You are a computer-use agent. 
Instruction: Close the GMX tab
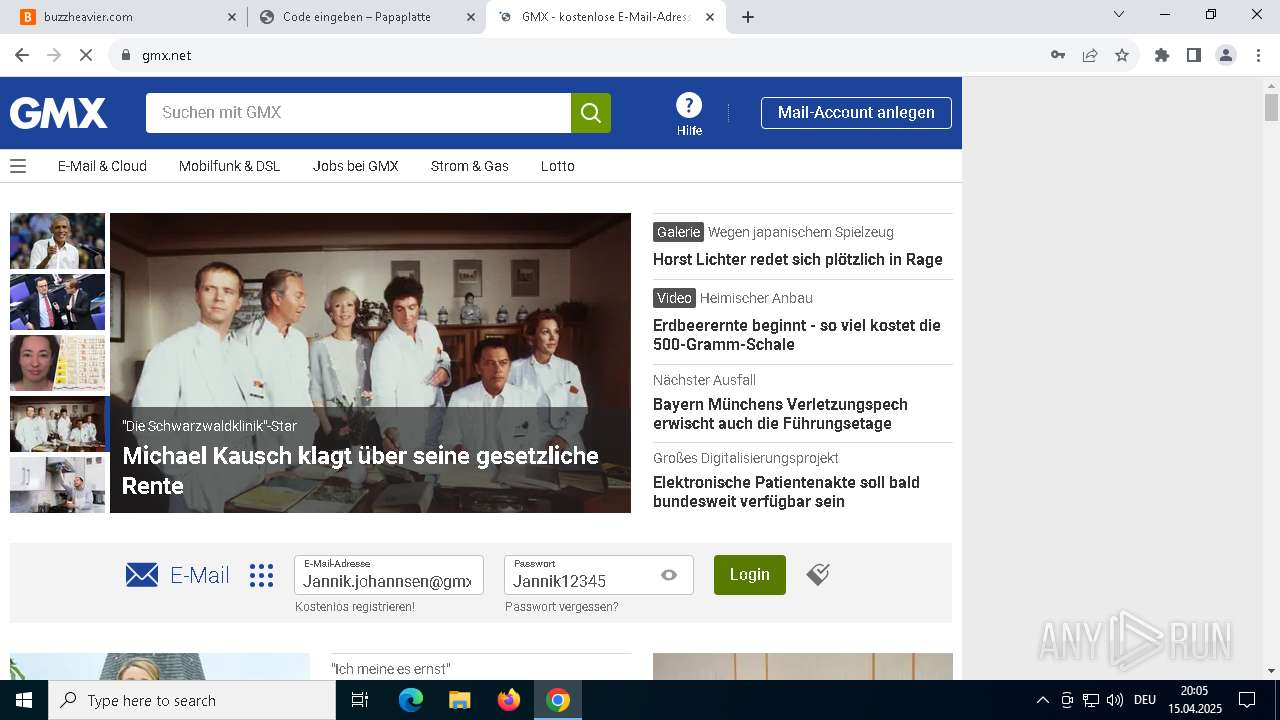pyautogui.click(x=710, y=17)
